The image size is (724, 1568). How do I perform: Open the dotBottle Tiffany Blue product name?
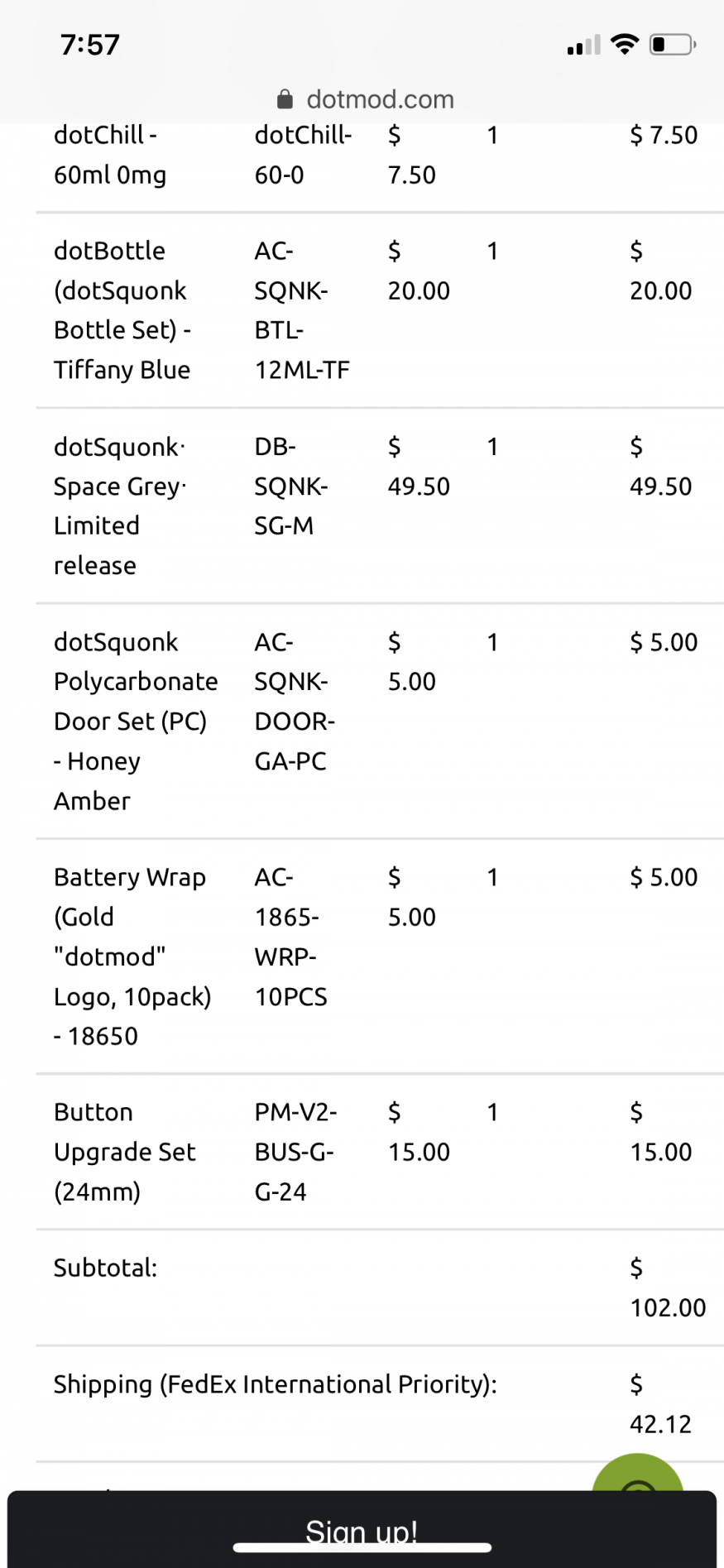[x=122, y=310]
